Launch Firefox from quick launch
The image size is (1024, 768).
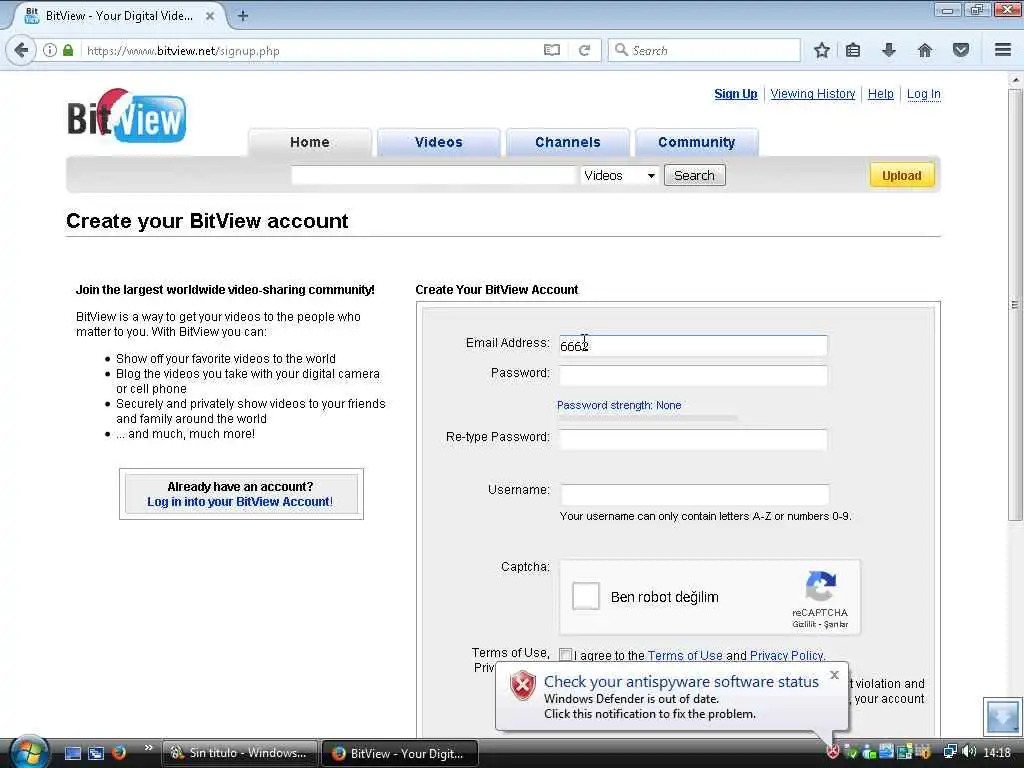tap(119, 753)
